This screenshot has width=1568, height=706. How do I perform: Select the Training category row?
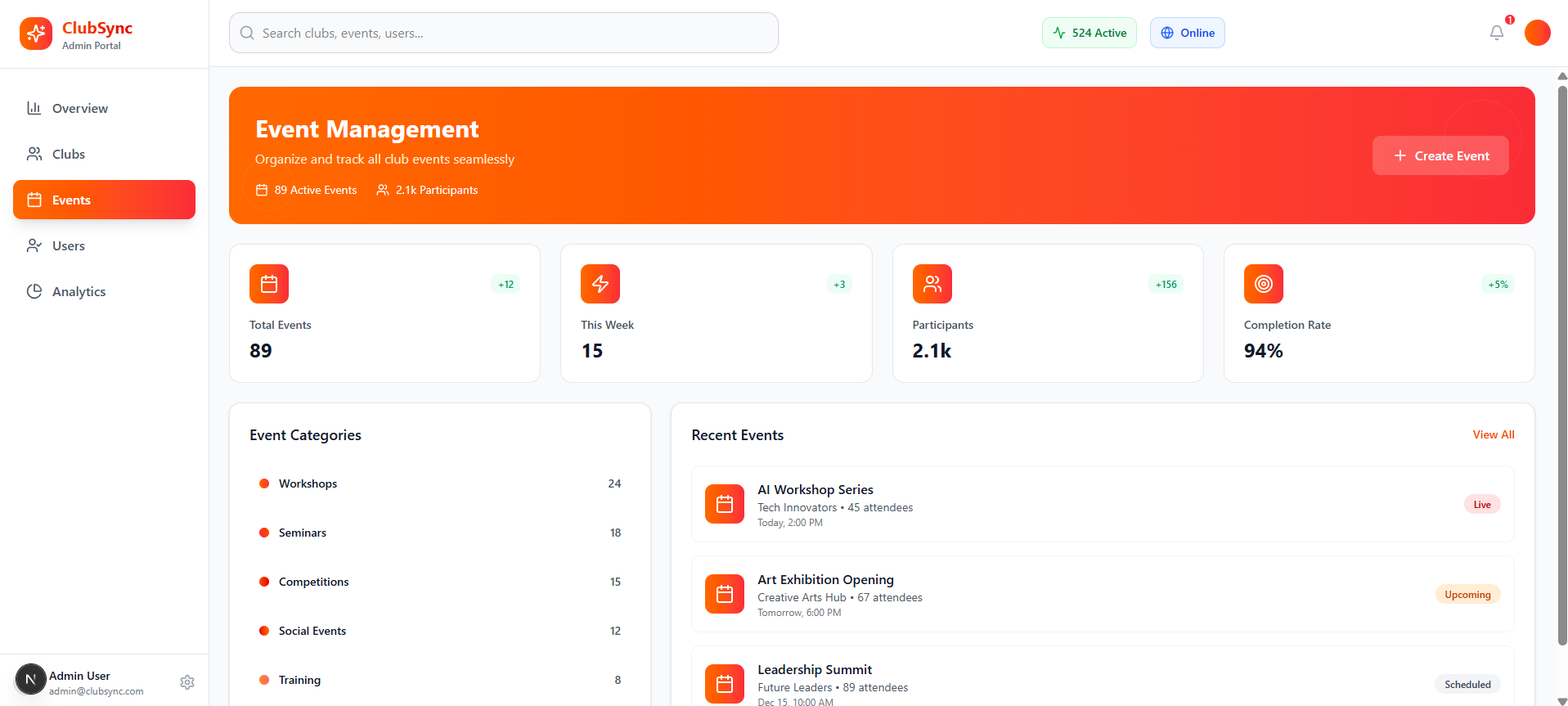point(440,680)
